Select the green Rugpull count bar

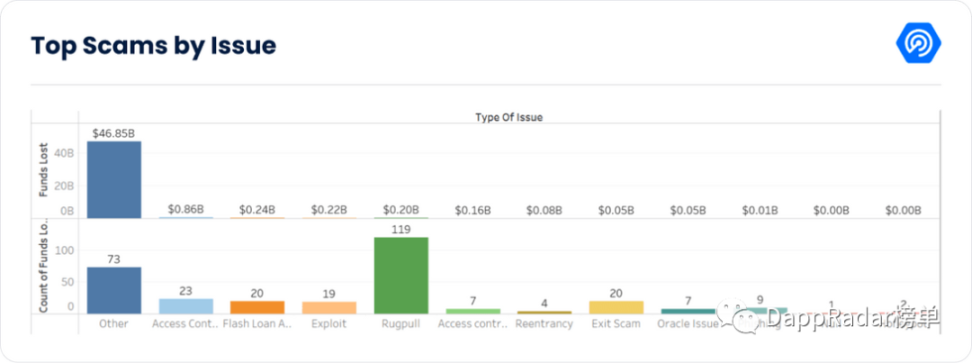(401, 276)
